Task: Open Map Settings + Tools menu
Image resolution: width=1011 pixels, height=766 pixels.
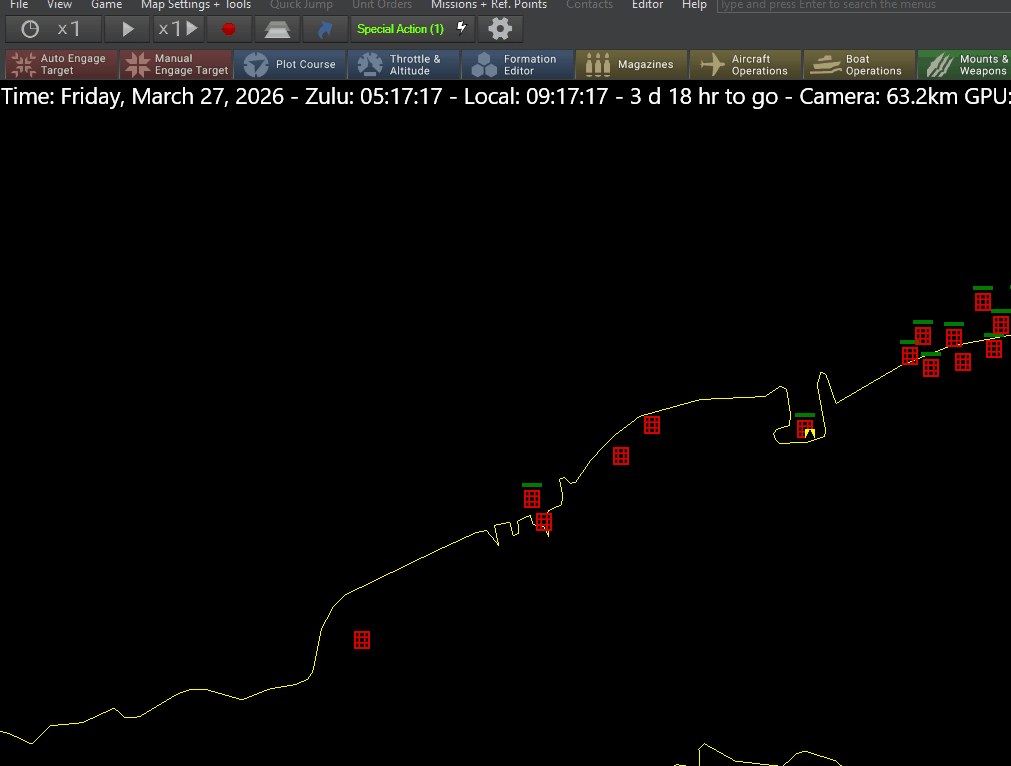Action: [x=196, y=5]
